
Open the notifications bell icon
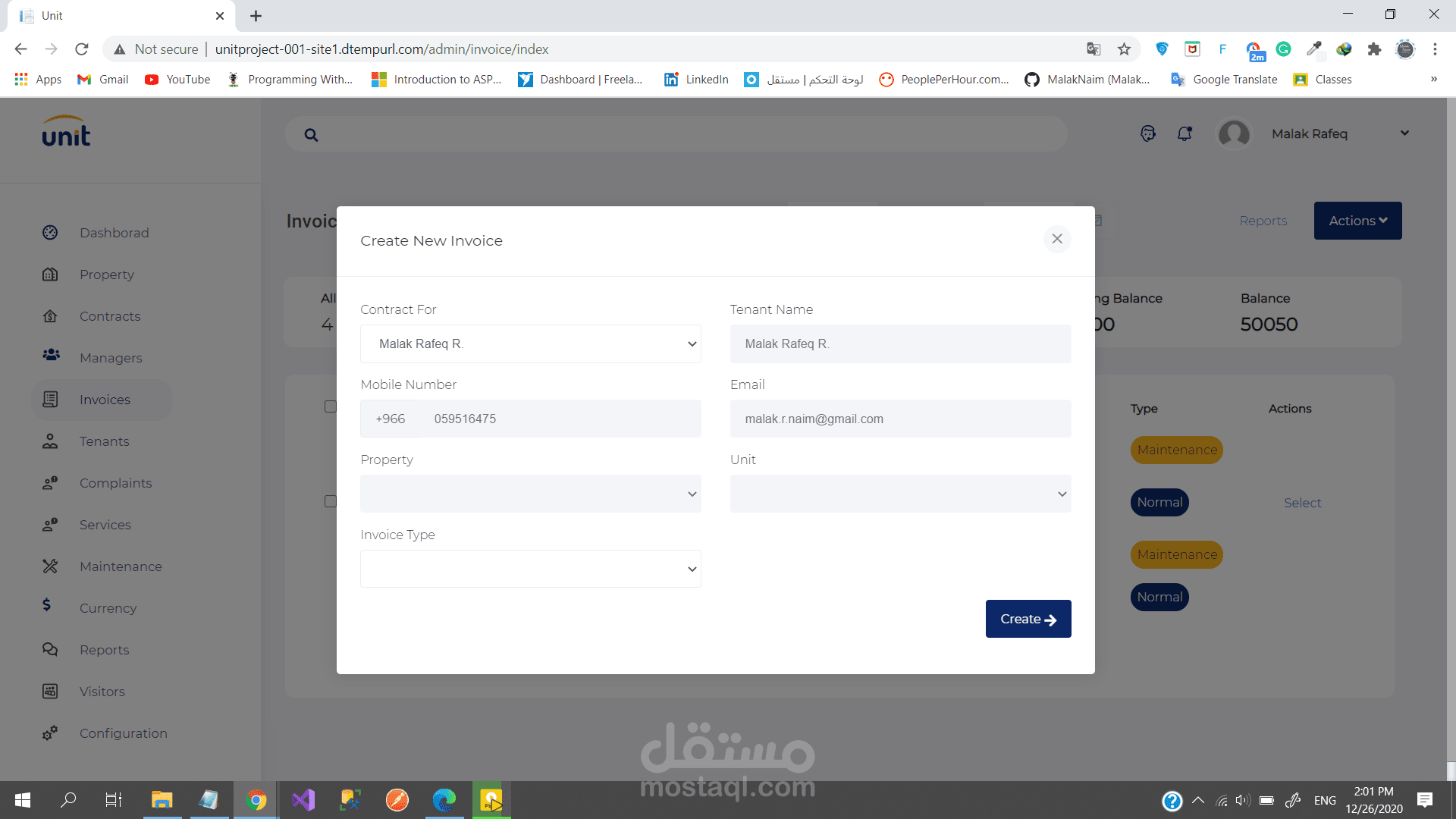coord(1185,133)
